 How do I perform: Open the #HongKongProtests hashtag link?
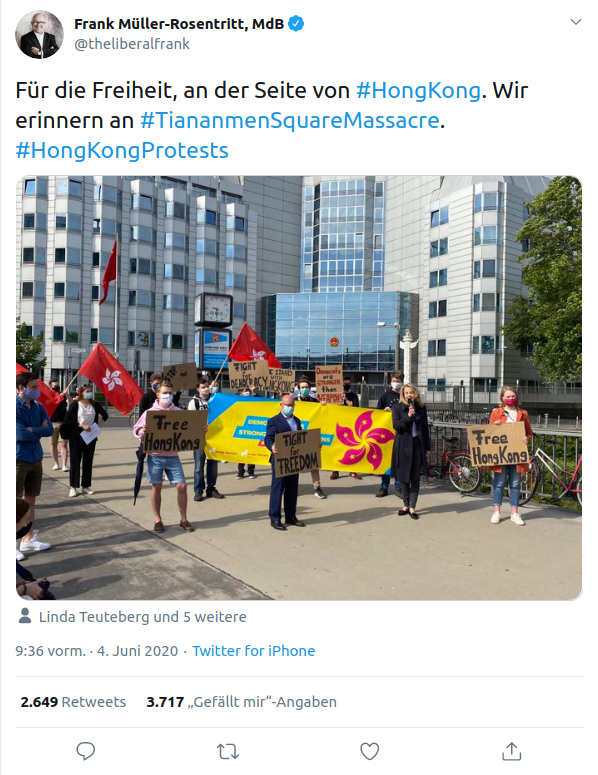pos(122,150)
